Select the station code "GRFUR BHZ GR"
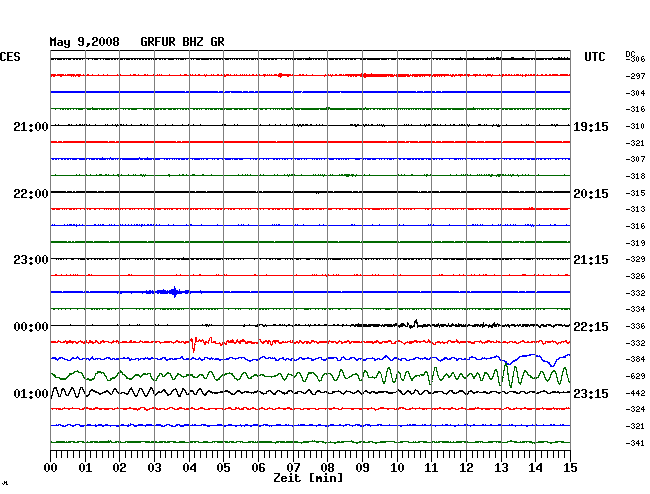650x494 pixels. (x=182, y=42)
